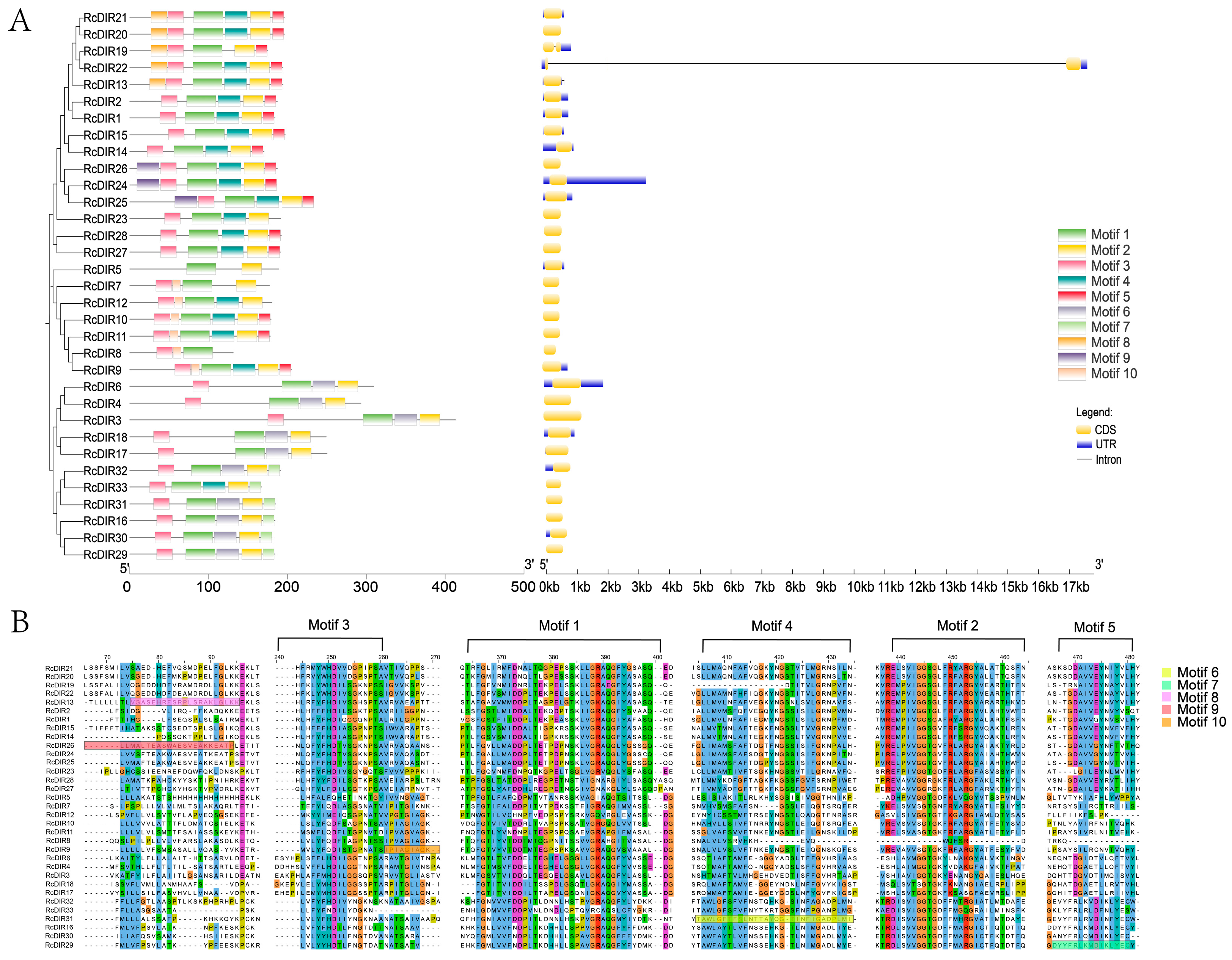Click the yellow CDS exon at RcDIR22's 17kb end

click(x=1073, y=64)
